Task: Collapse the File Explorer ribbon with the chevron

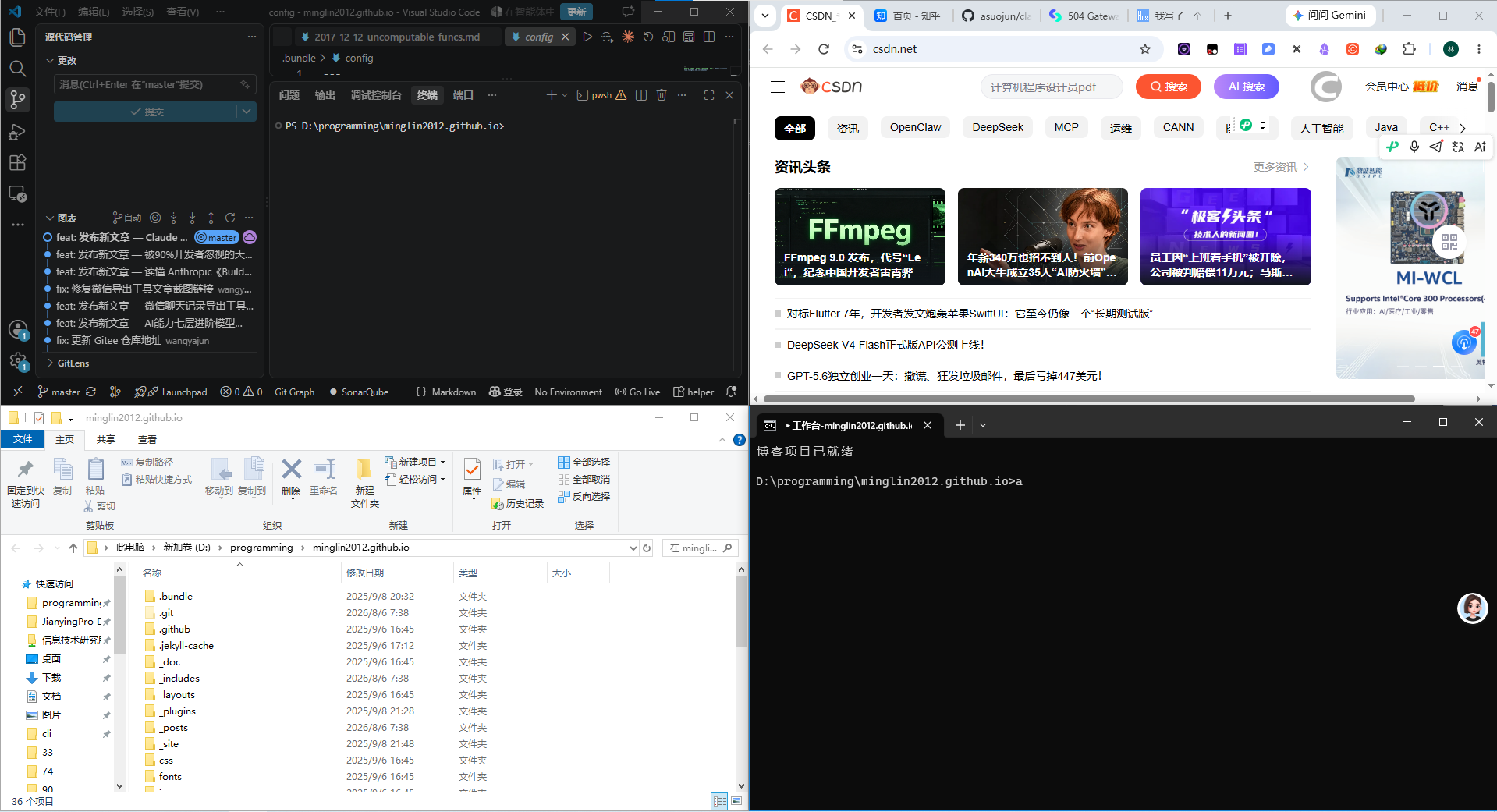Action: [722, 440]
